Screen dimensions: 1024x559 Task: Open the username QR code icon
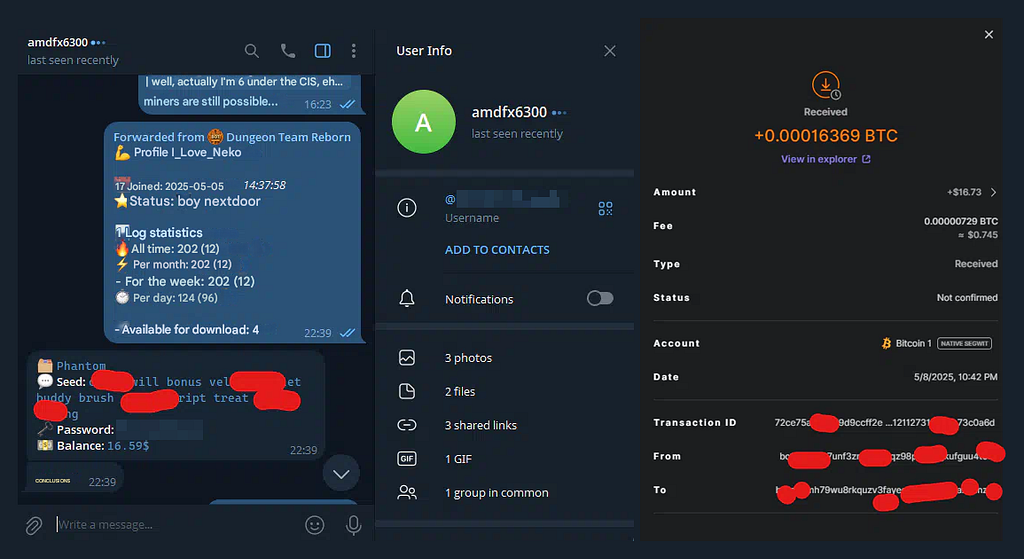pyautogui.click(x=605, y=208)
